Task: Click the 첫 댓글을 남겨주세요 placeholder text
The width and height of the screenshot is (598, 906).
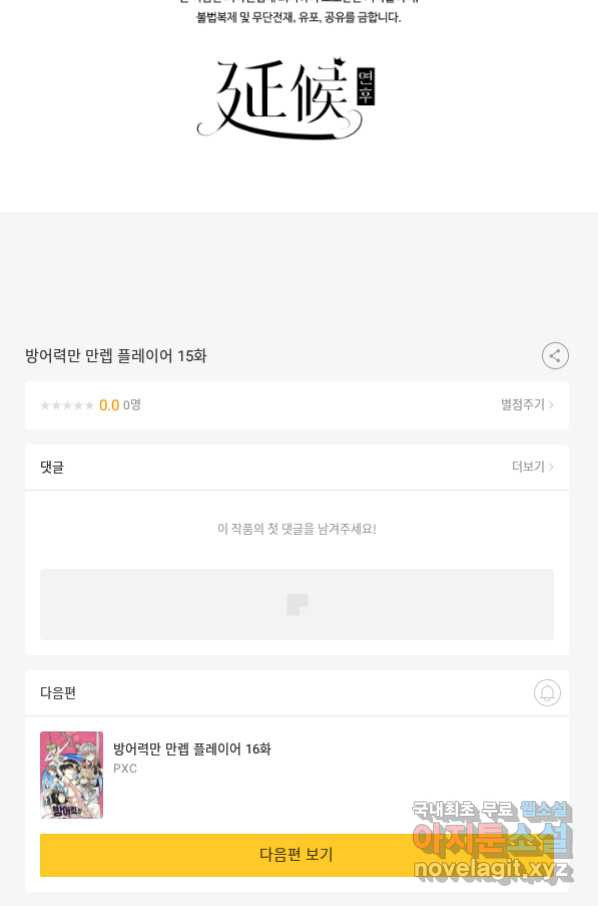Action: (x=296, y=529)
